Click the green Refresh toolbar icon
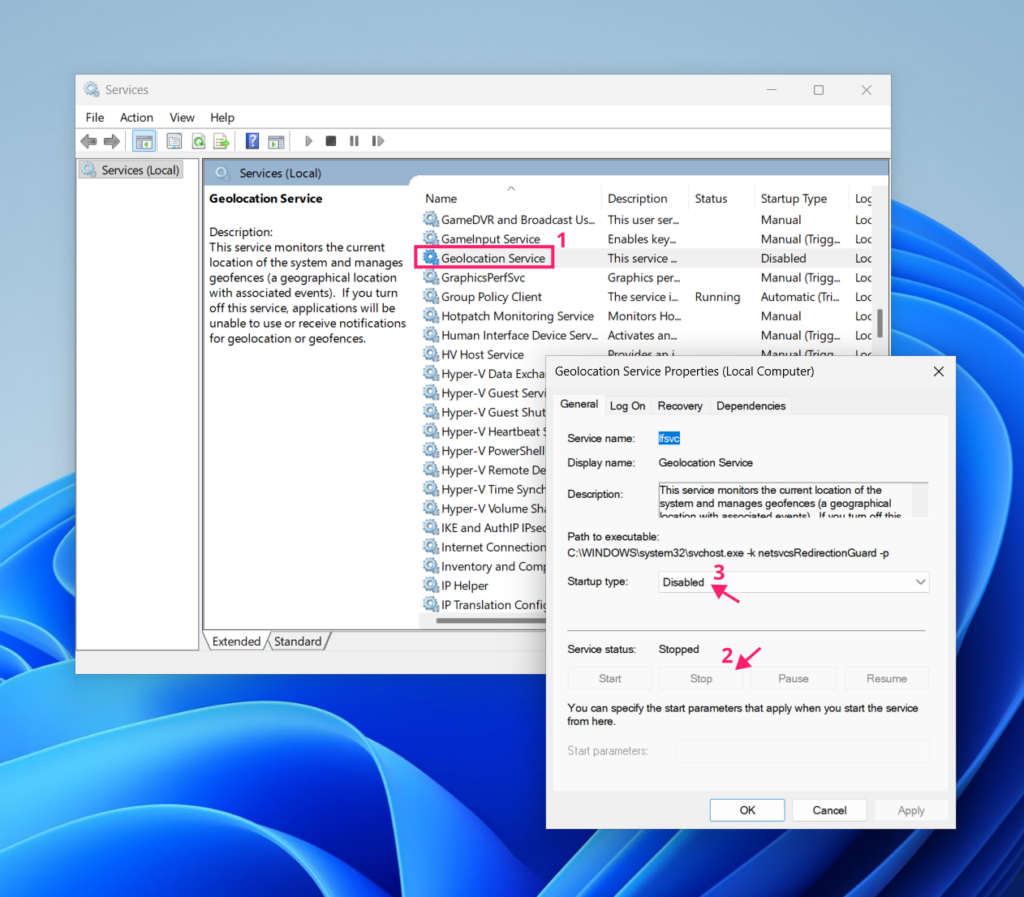This screenshot has height=897, width=1024. 199,141
